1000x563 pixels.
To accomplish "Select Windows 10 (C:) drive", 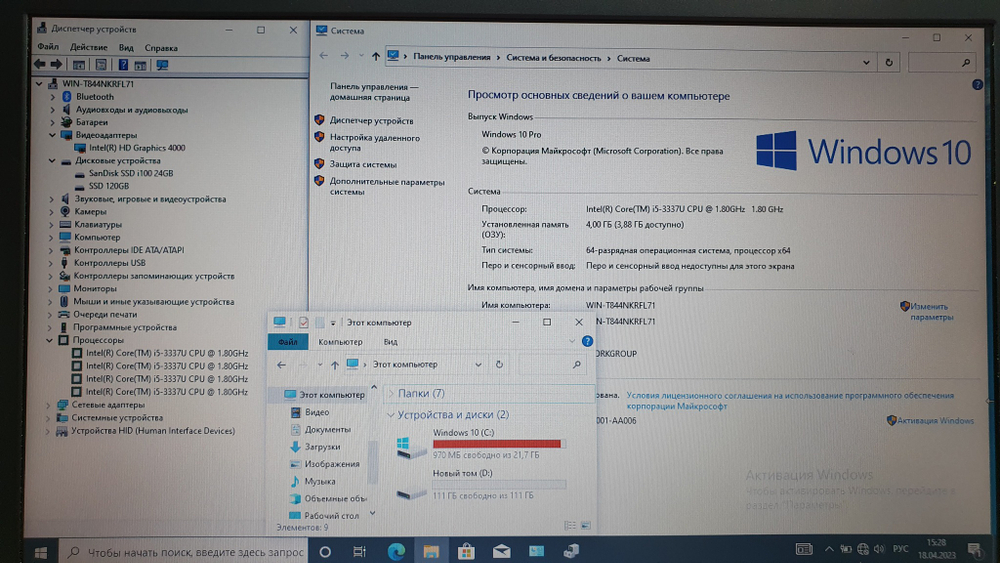I will [480, 444].
